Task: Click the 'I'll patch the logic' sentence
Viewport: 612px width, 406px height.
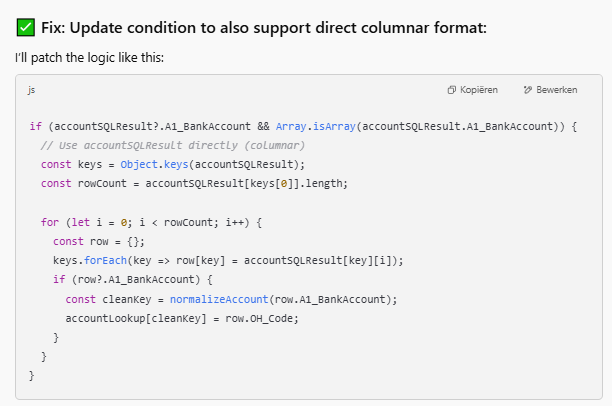Action: pyautogui.click(x=89, y=58)
